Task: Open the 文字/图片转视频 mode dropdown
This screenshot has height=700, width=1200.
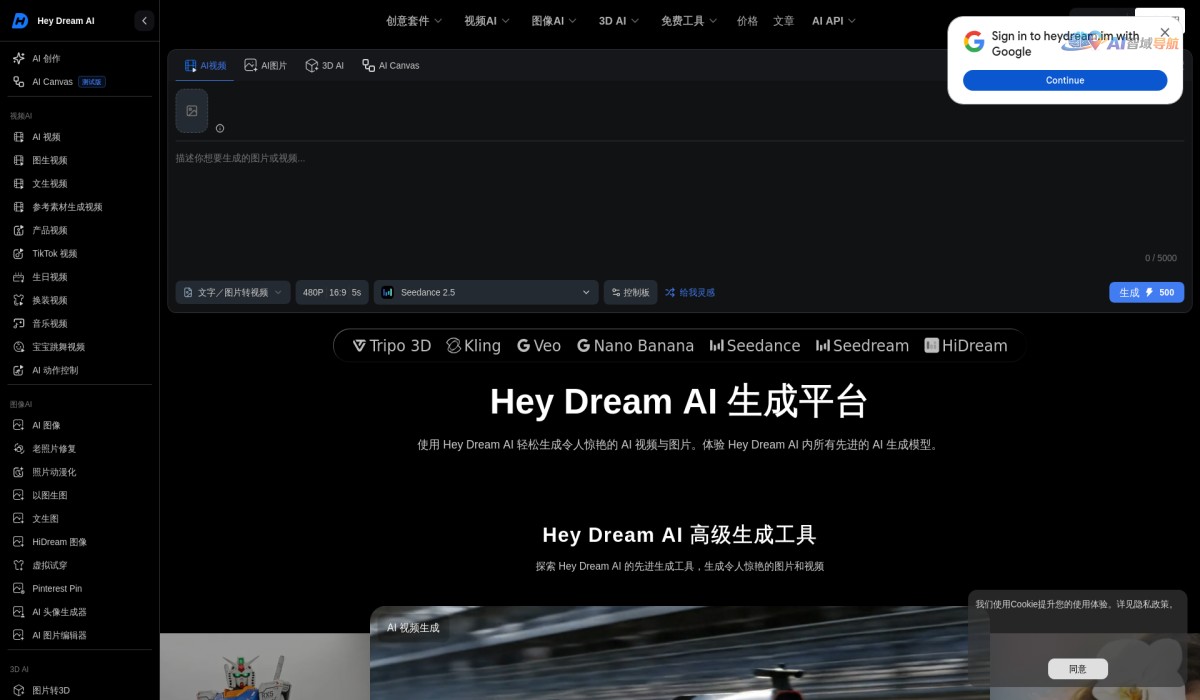Action: click(x=233, y=292)
